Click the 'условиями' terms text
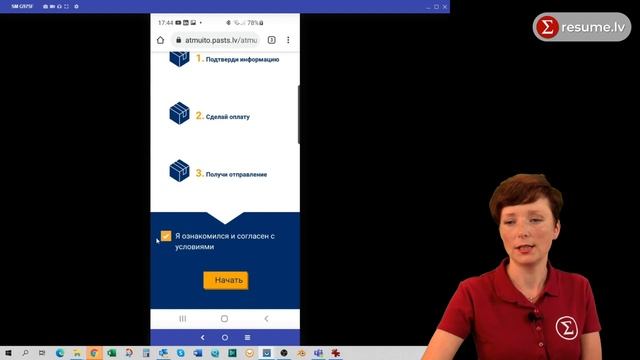The height and width of the screenshot is (360, 640). coord(194,247)
